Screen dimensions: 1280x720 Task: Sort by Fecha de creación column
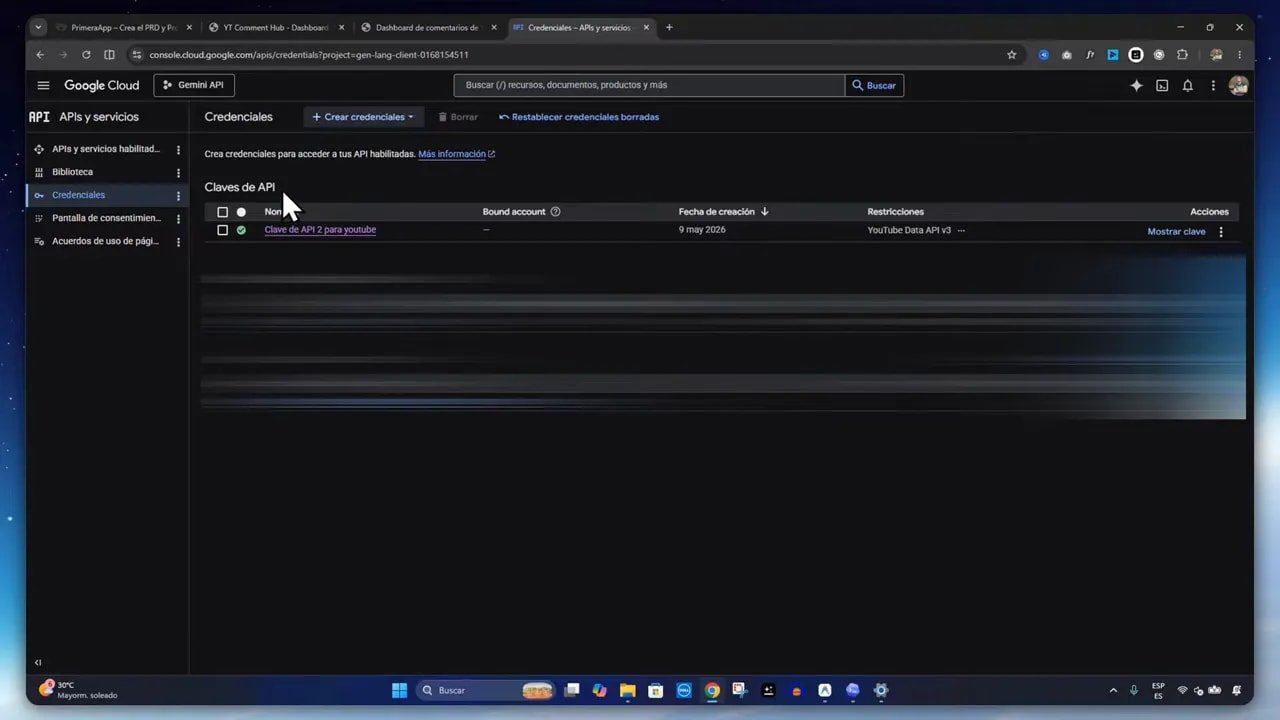pyautogui.click(x=723, y=212)
